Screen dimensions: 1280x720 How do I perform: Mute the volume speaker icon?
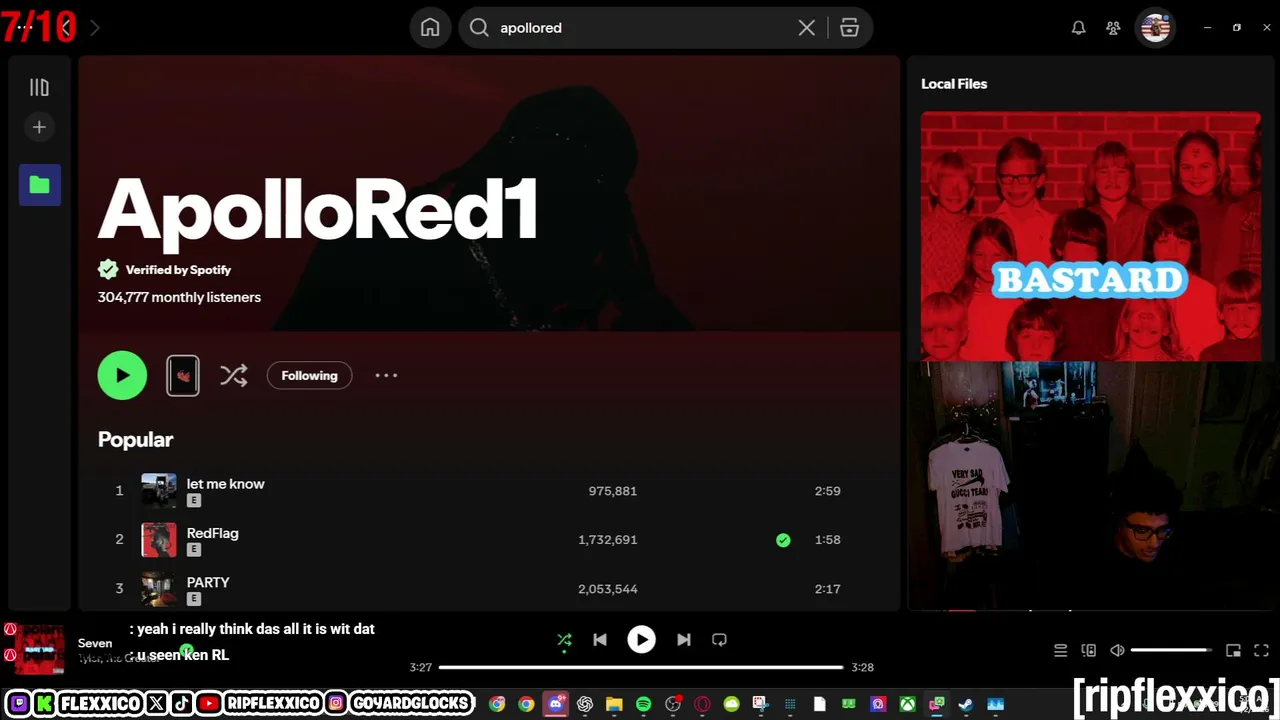click(x=1117, y=650)
